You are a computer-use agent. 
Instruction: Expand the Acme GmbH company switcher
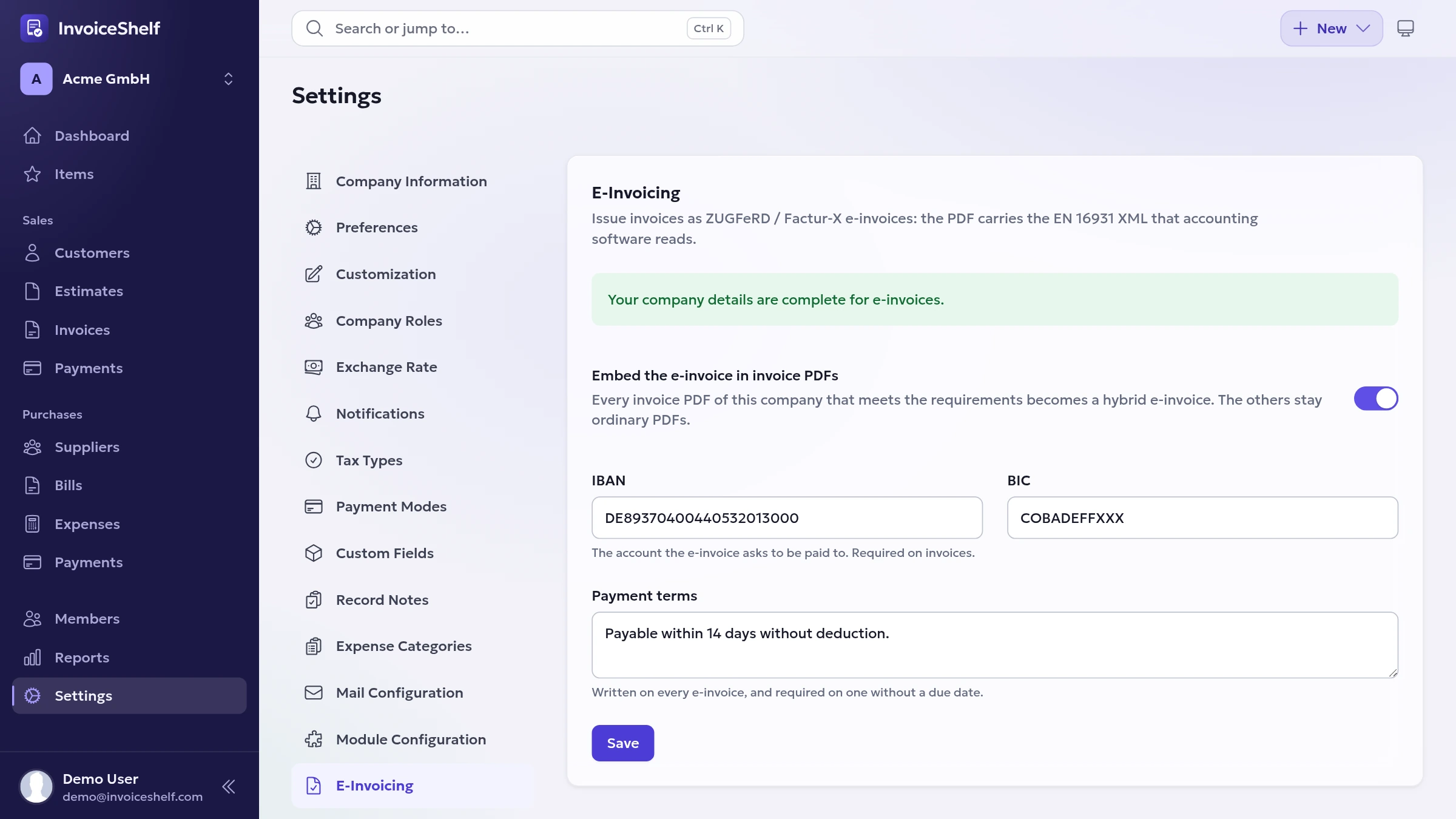click(x=129, y=79)
